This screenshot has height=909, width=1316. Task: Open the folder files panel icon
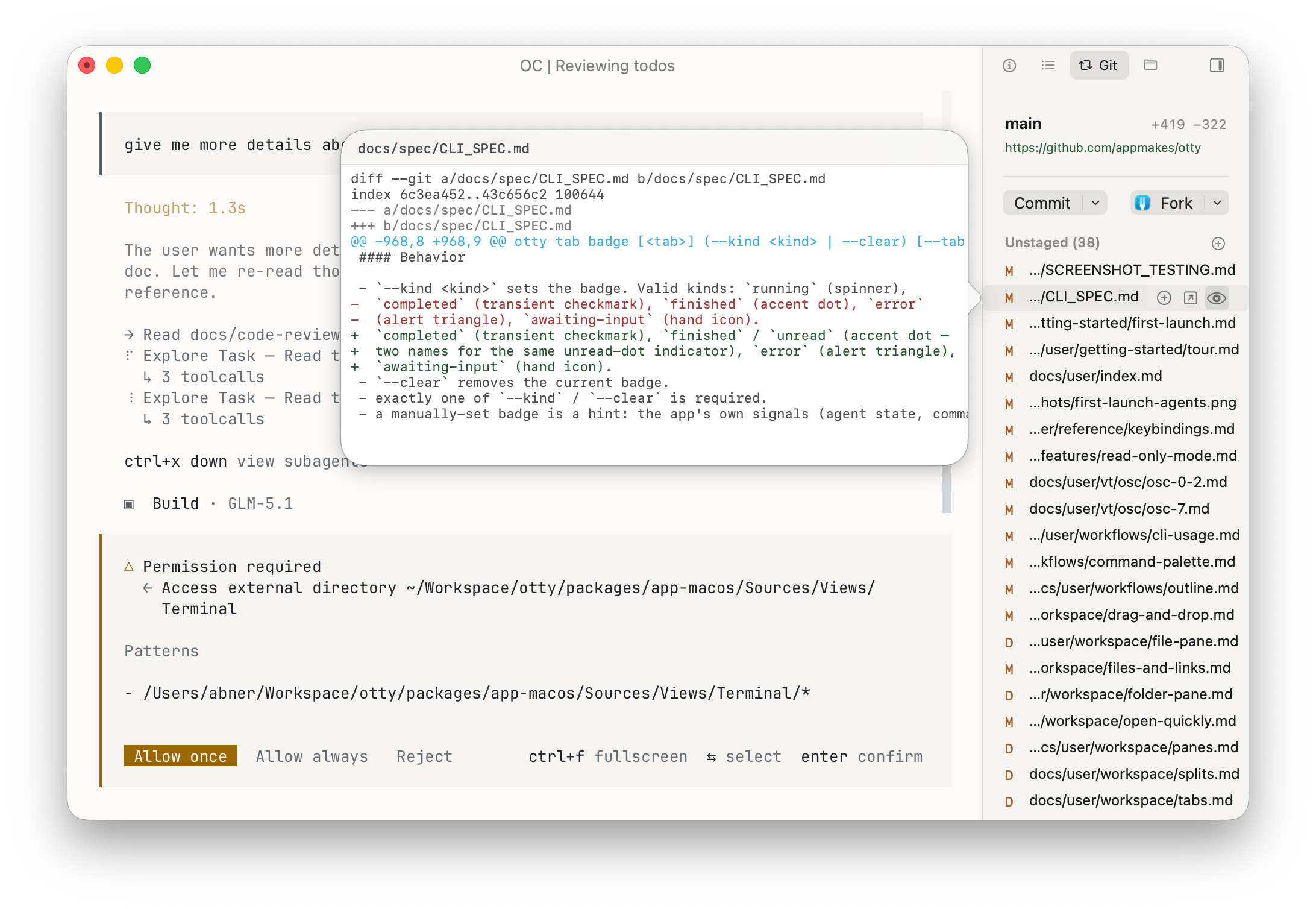(1150, 65)
